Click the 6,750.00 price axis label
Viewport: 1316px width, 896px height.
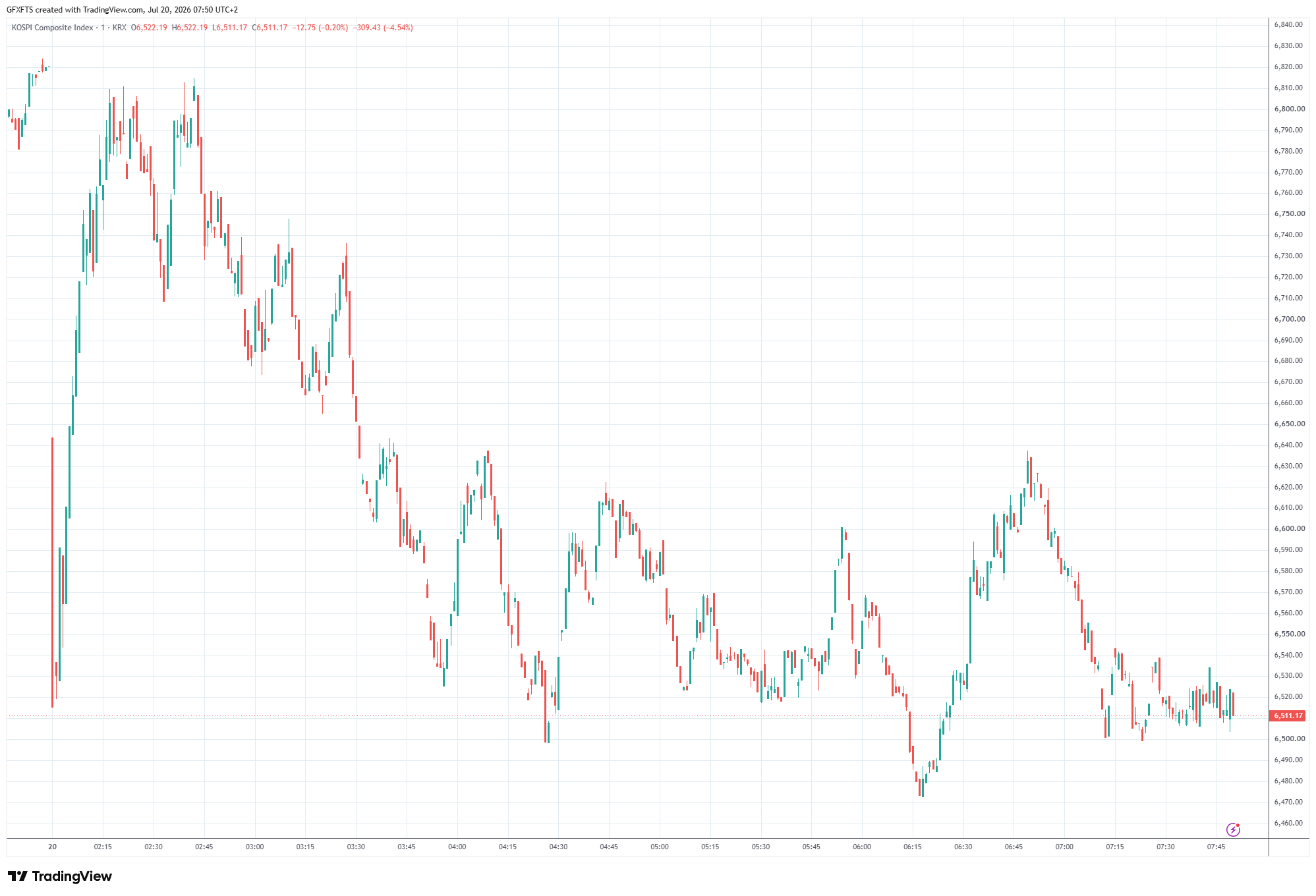(x=1289, y=214)
